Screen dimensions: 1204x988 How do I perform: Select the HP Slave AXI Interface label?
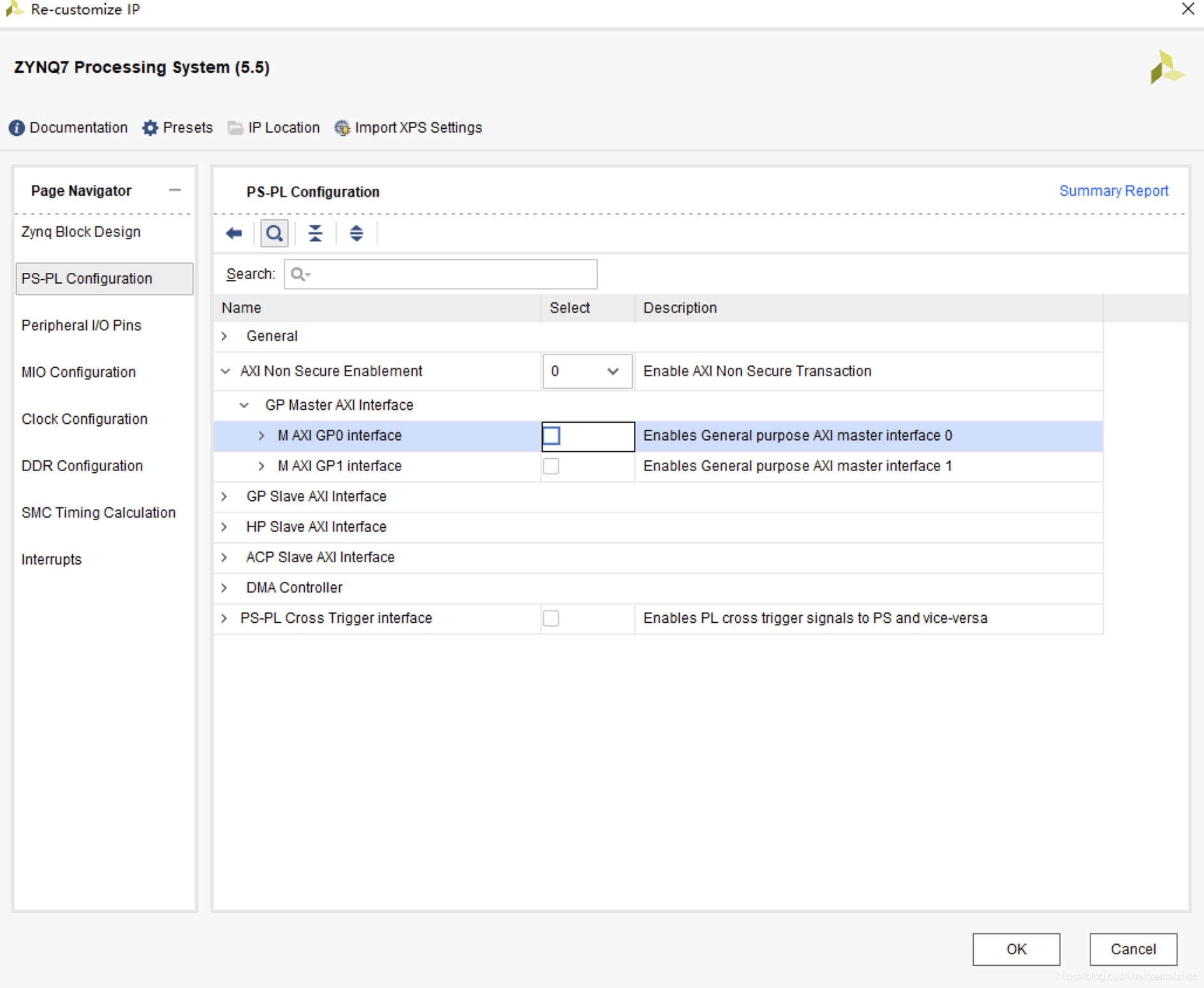point(316,527)
